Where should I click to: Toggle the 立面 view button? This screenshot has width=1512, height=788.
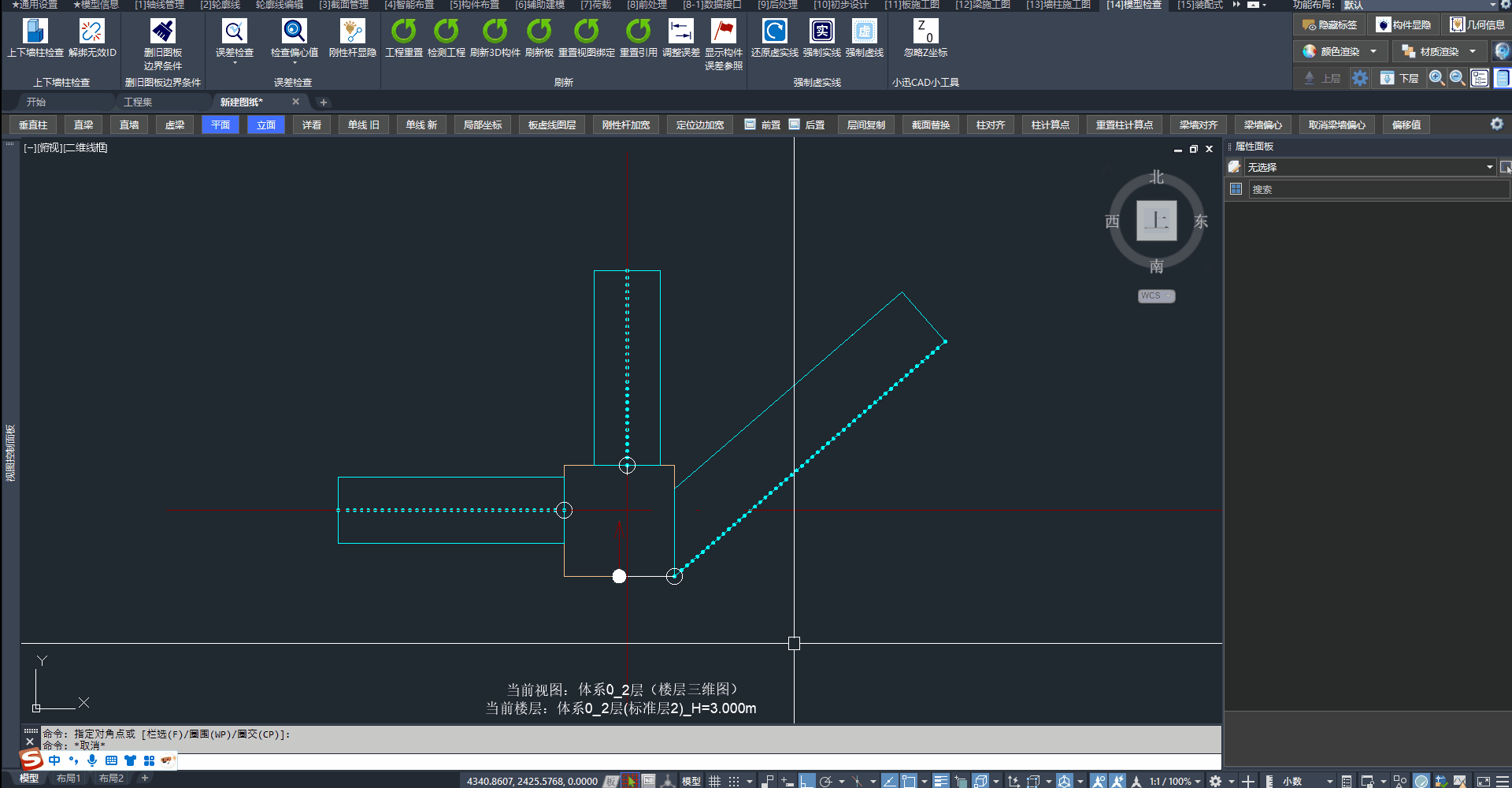[x=266, y=125]
